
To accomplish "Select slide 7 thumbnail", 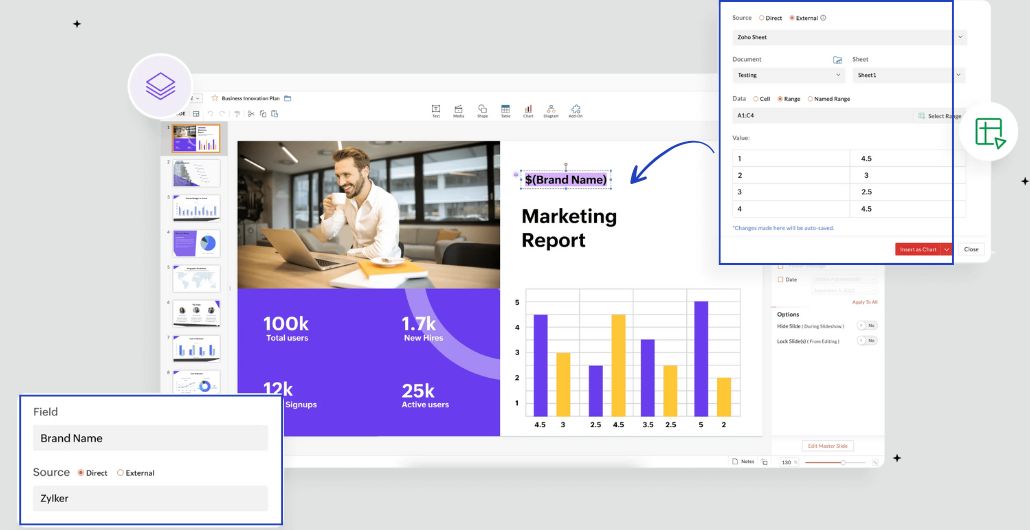I will pos(196,348).
